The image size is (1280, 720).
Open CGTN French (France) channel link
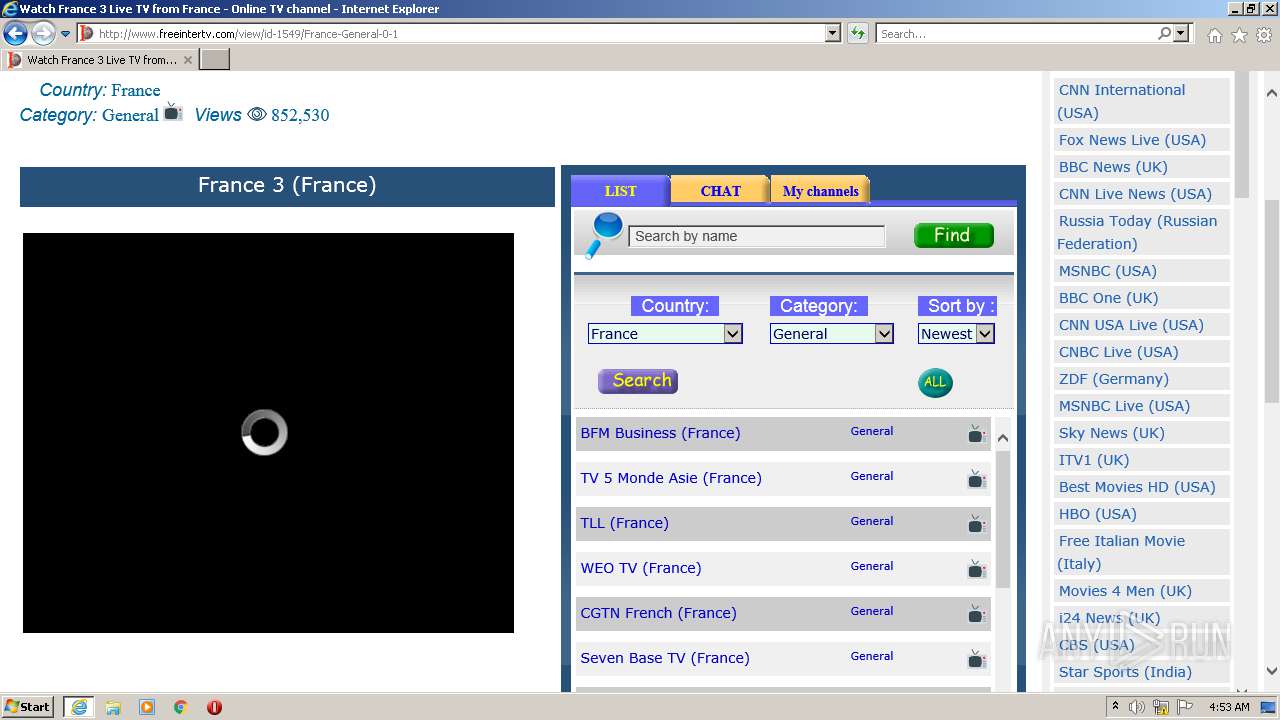pyautogui.click(x=658, y=613)
